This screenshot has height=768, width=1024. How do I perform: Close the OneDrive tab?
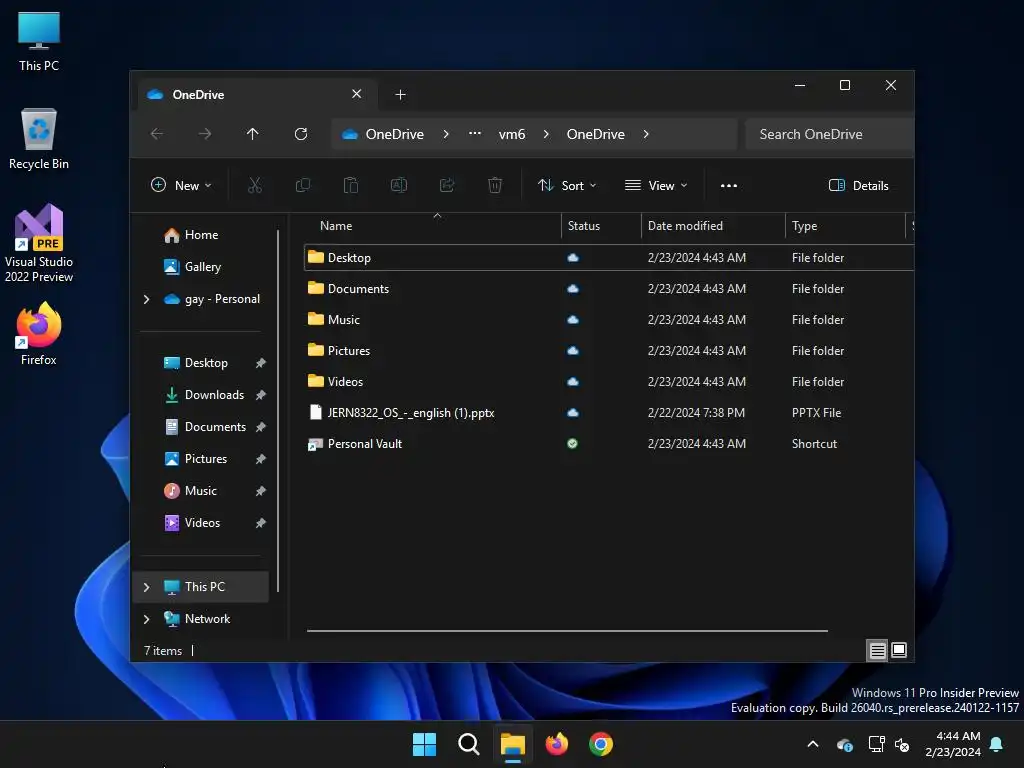tap(357, 94)
